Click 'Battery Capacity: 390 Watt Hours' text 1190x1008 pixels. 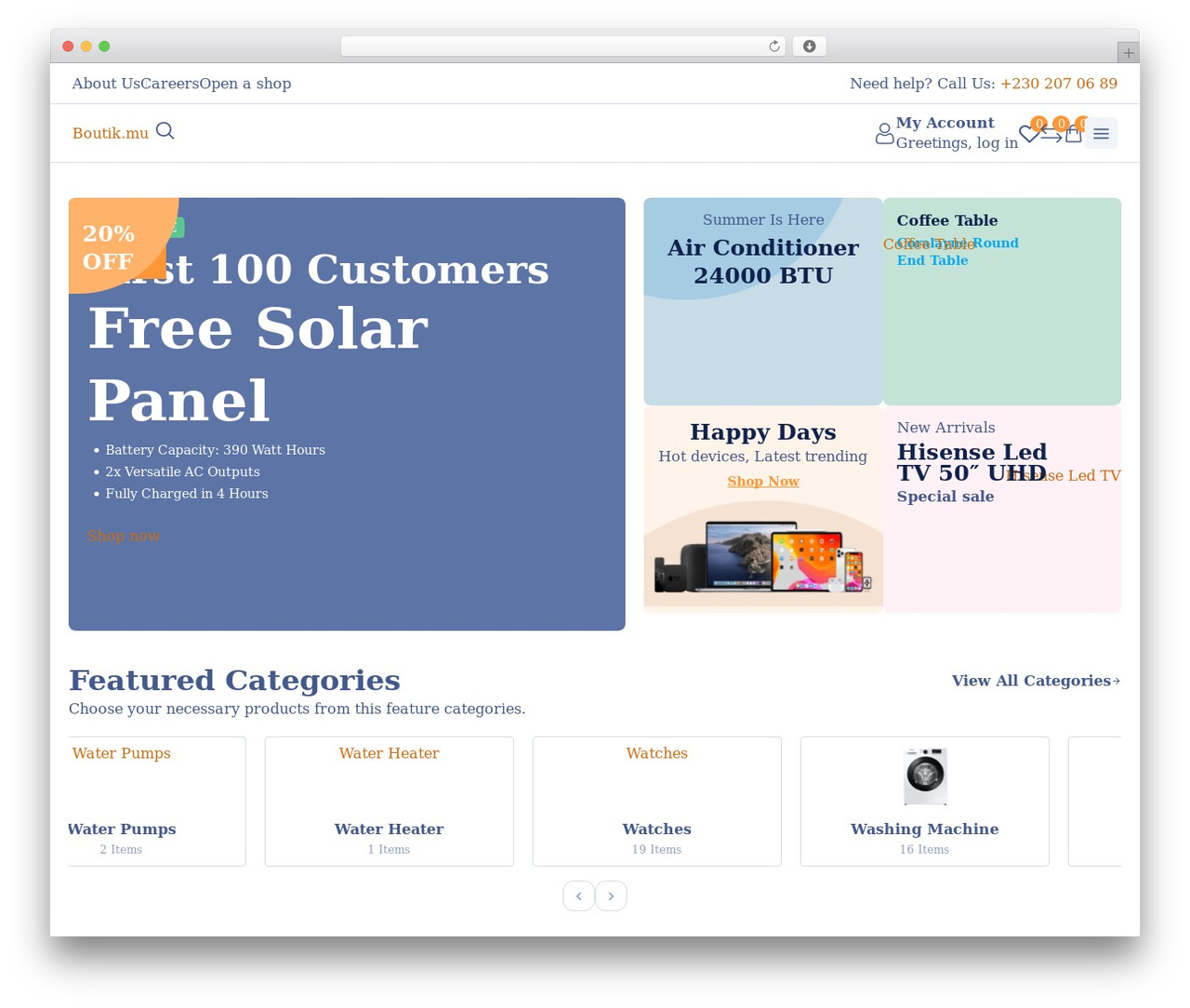tap(216, 450)
